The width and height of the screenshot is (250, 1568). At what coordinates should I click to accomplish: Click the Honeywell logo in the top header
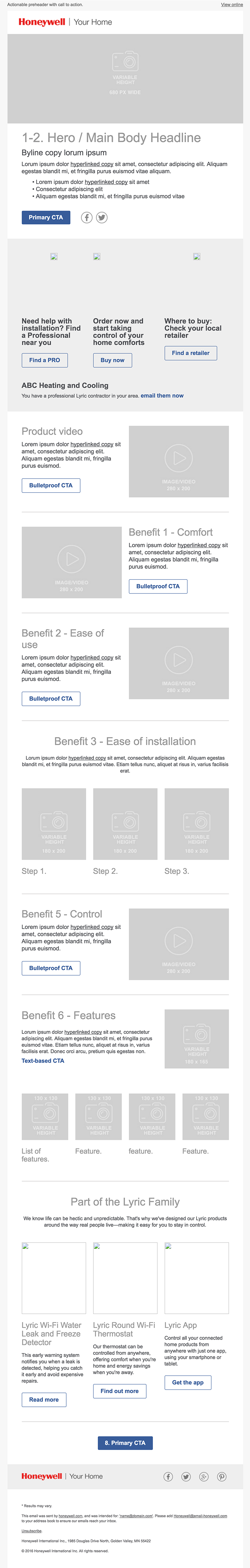(42, 22)
